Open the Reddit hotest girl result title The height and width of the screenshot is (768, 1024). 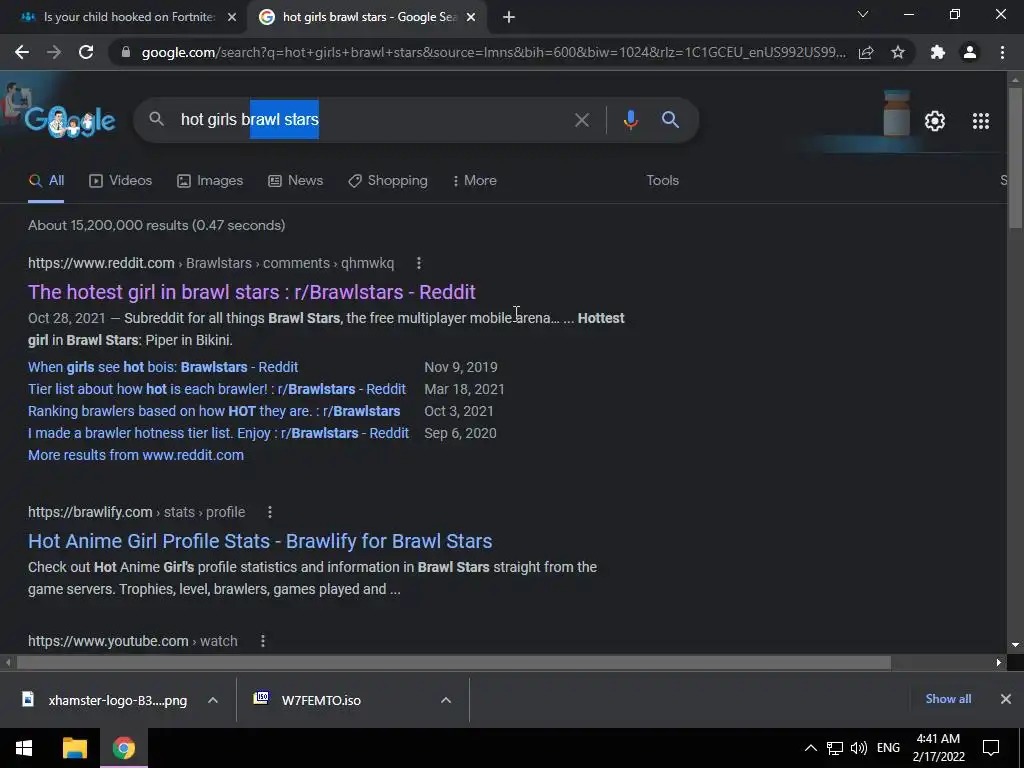click(251, 292)
